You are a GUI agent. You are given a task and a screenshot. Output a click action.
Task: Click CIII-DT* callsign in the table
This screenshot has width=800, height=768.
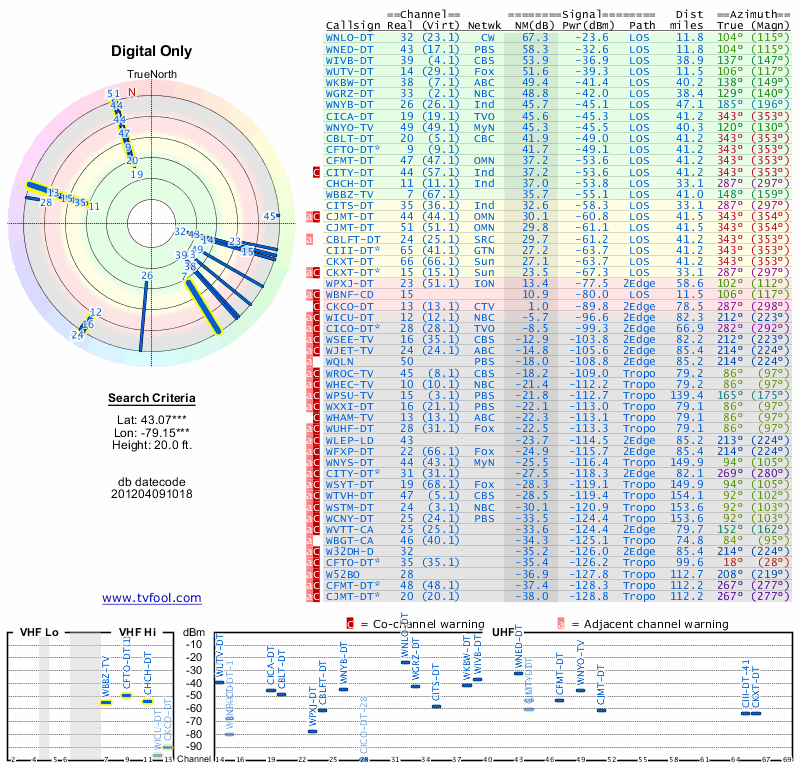[353, 250]
